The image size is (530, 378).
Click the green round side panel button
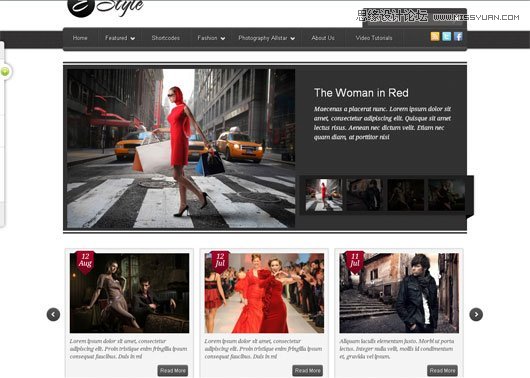click(x=5, y=72)
